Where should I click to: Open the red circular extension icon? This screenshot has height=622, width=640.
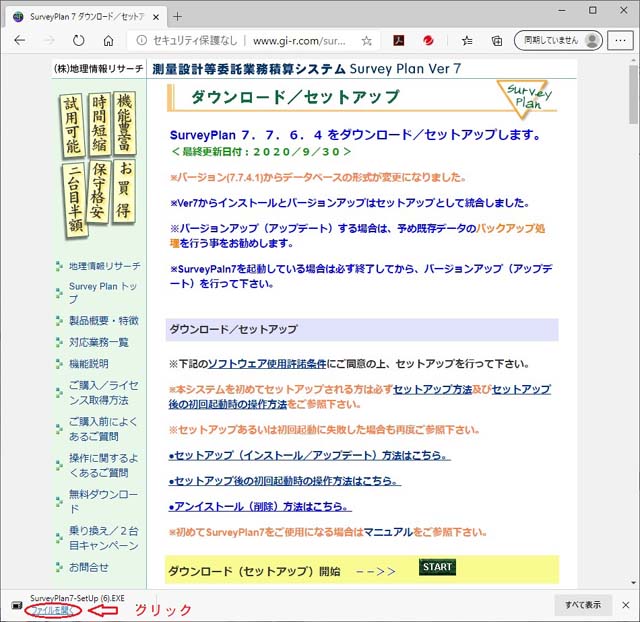coord(428,40)
